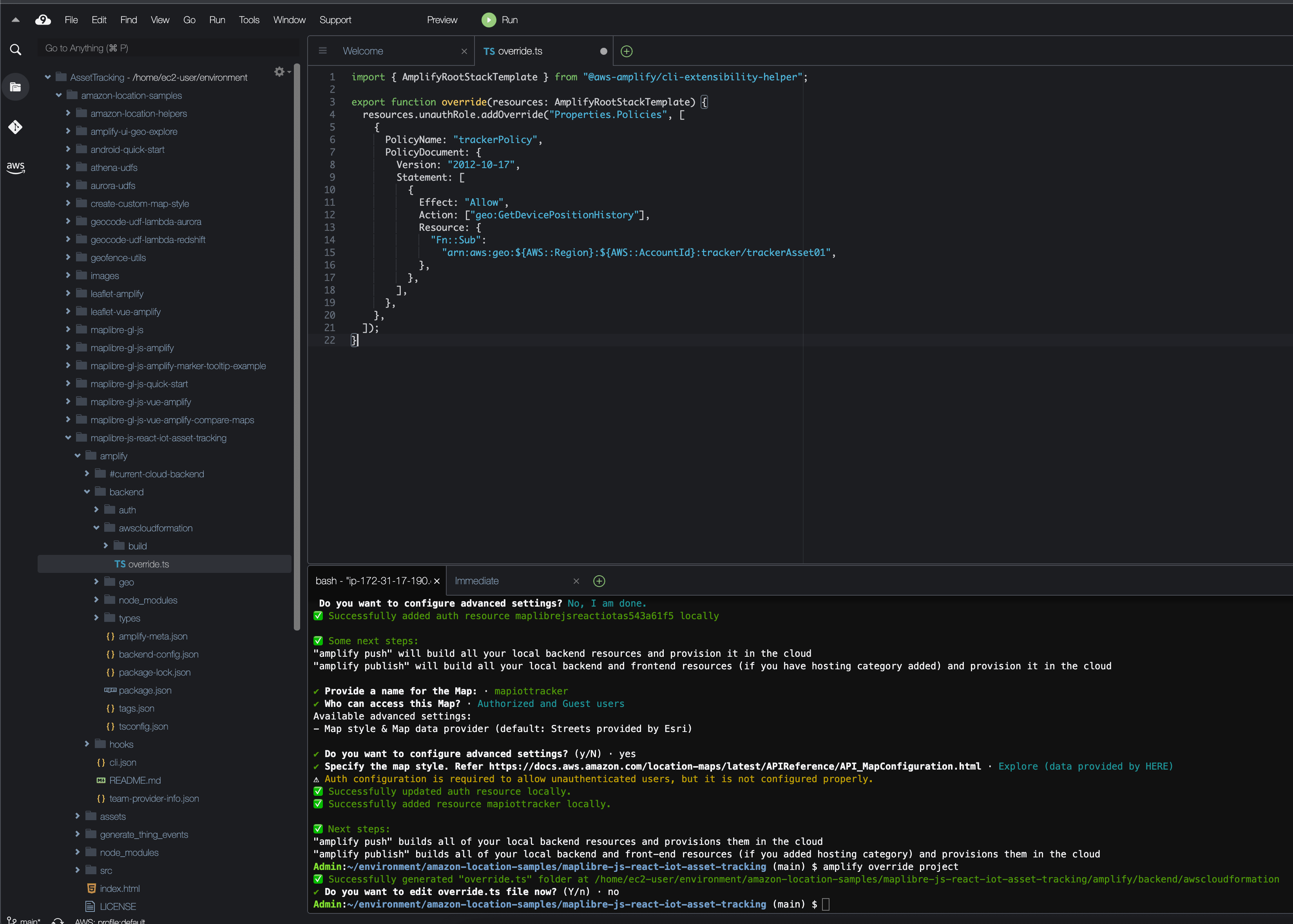Expand maplibre-gl-js folder
The image size is (1293, 924).
(68, 330)
